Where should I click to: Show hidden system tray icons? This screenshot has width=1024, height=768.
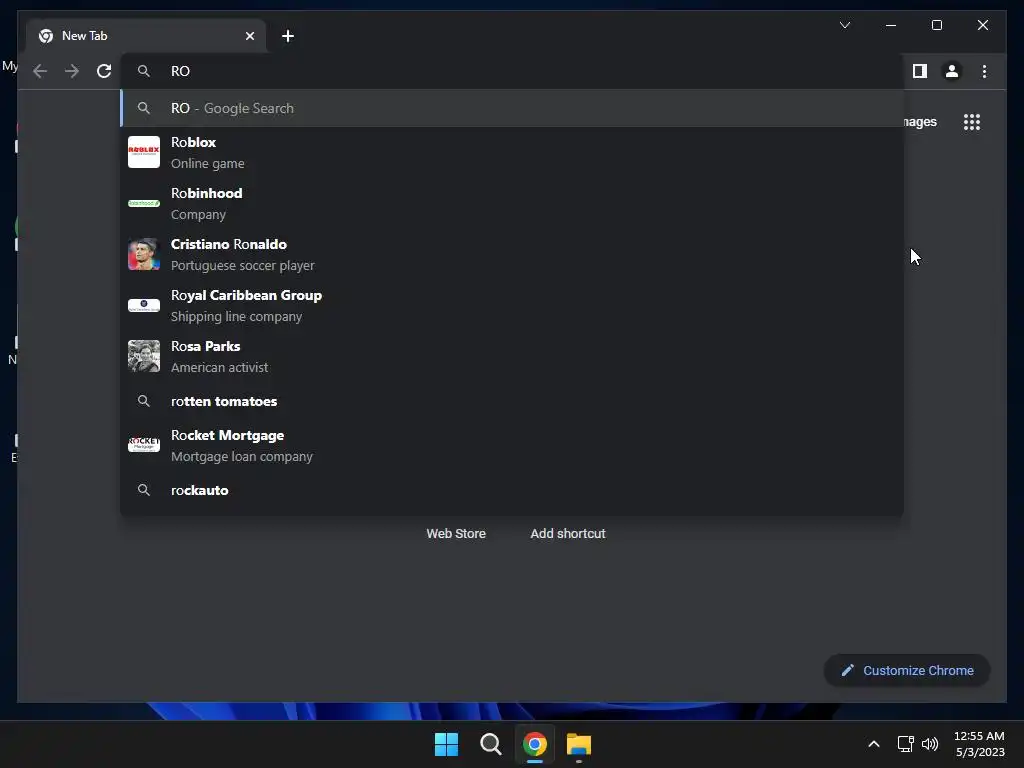click(874, 744)
